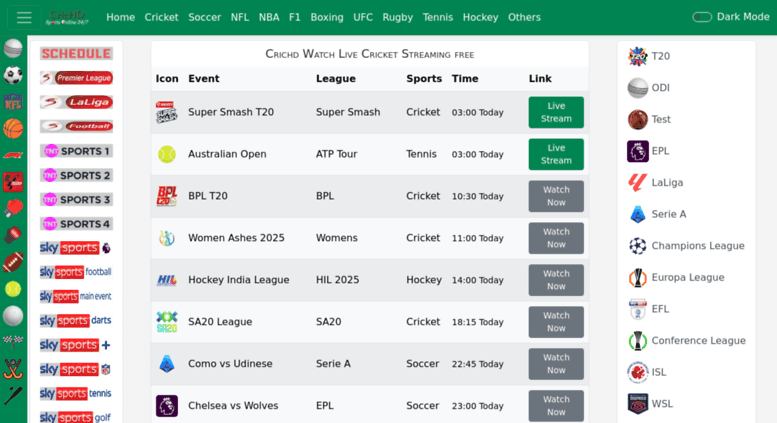The width and height of the screenshot is (777, 423).
Task: Click Watch Now for BPL T20
Action: coord(556,196)
